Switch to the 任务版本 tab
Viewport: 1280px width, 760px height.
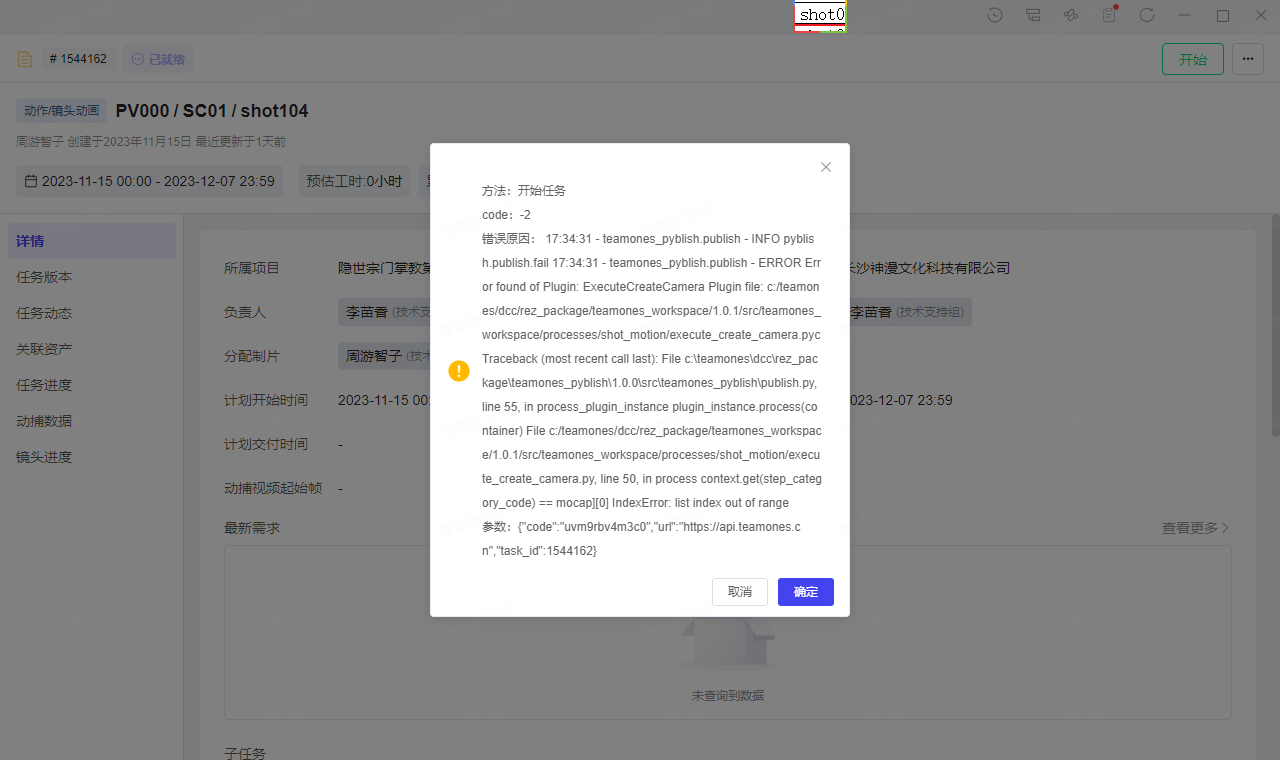tap(44, 277)
